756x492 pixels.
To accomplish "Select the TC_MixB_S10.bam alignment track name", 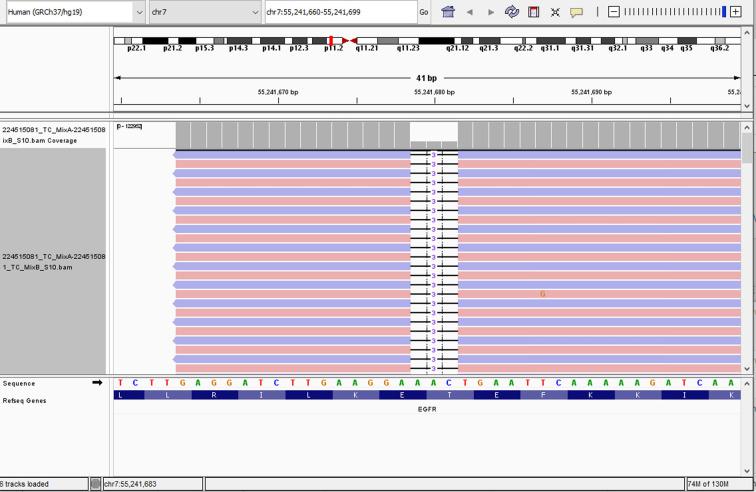I will 53,261.
